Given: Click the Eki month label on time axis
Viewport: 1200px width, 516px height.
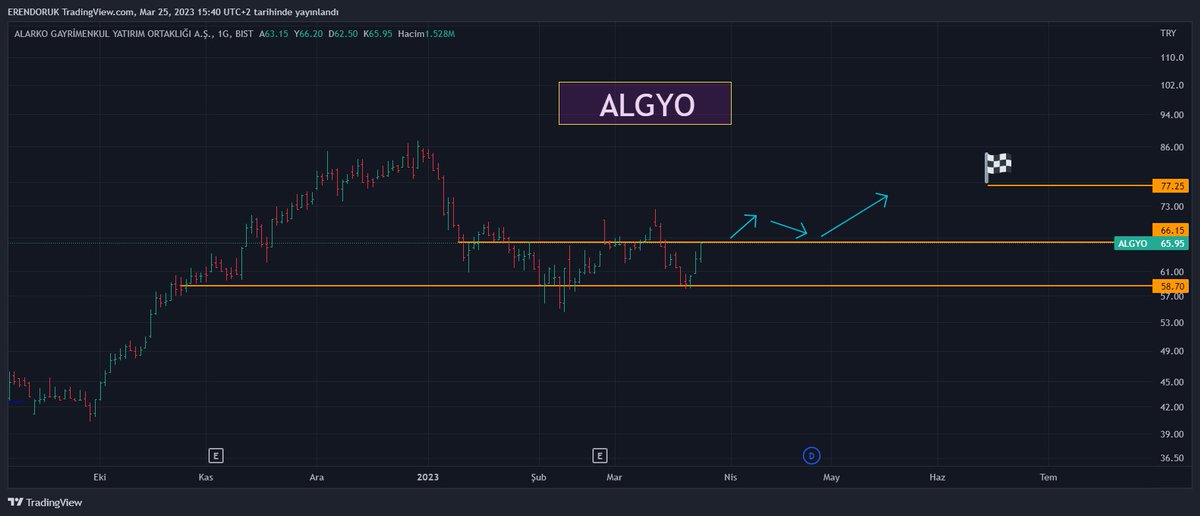Looking at the screenshot, I should click(x=98, y=478).
